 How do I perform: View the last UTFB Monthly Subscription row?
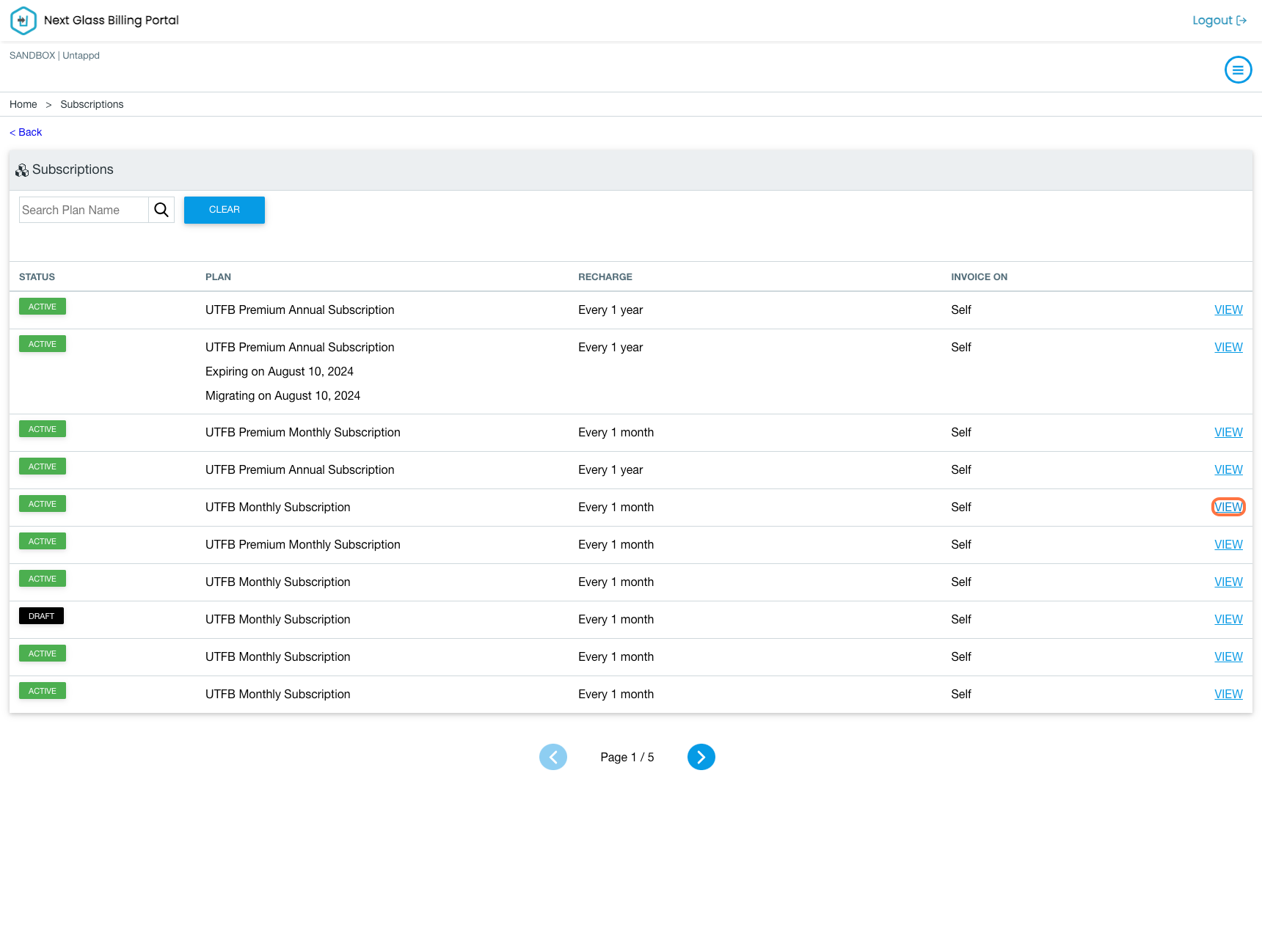[x=1228, y=694]
